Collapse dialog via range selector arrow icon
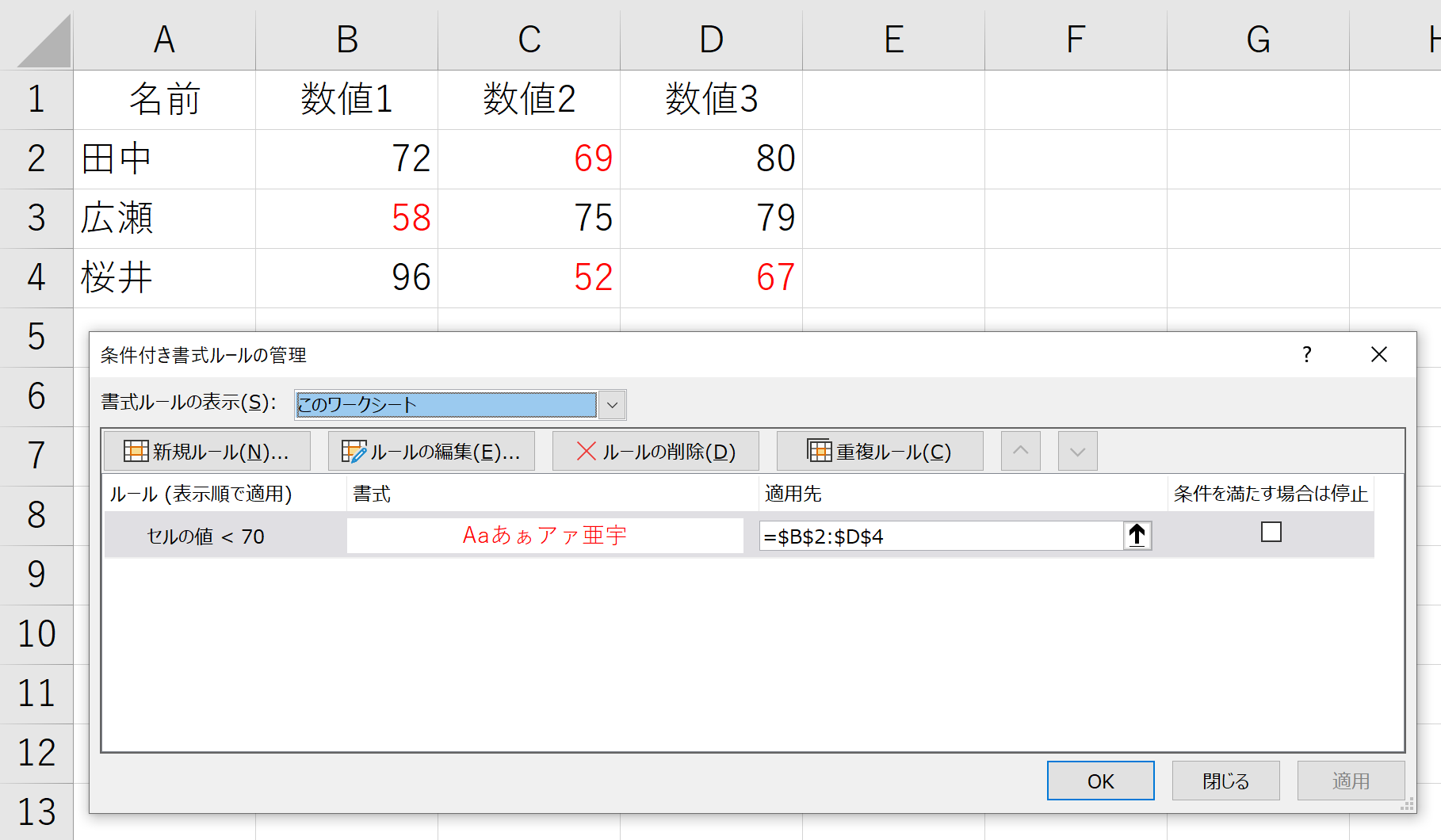Image resolution: width=1441 pixels, height=840 pixels. [x=1137, y=536]
